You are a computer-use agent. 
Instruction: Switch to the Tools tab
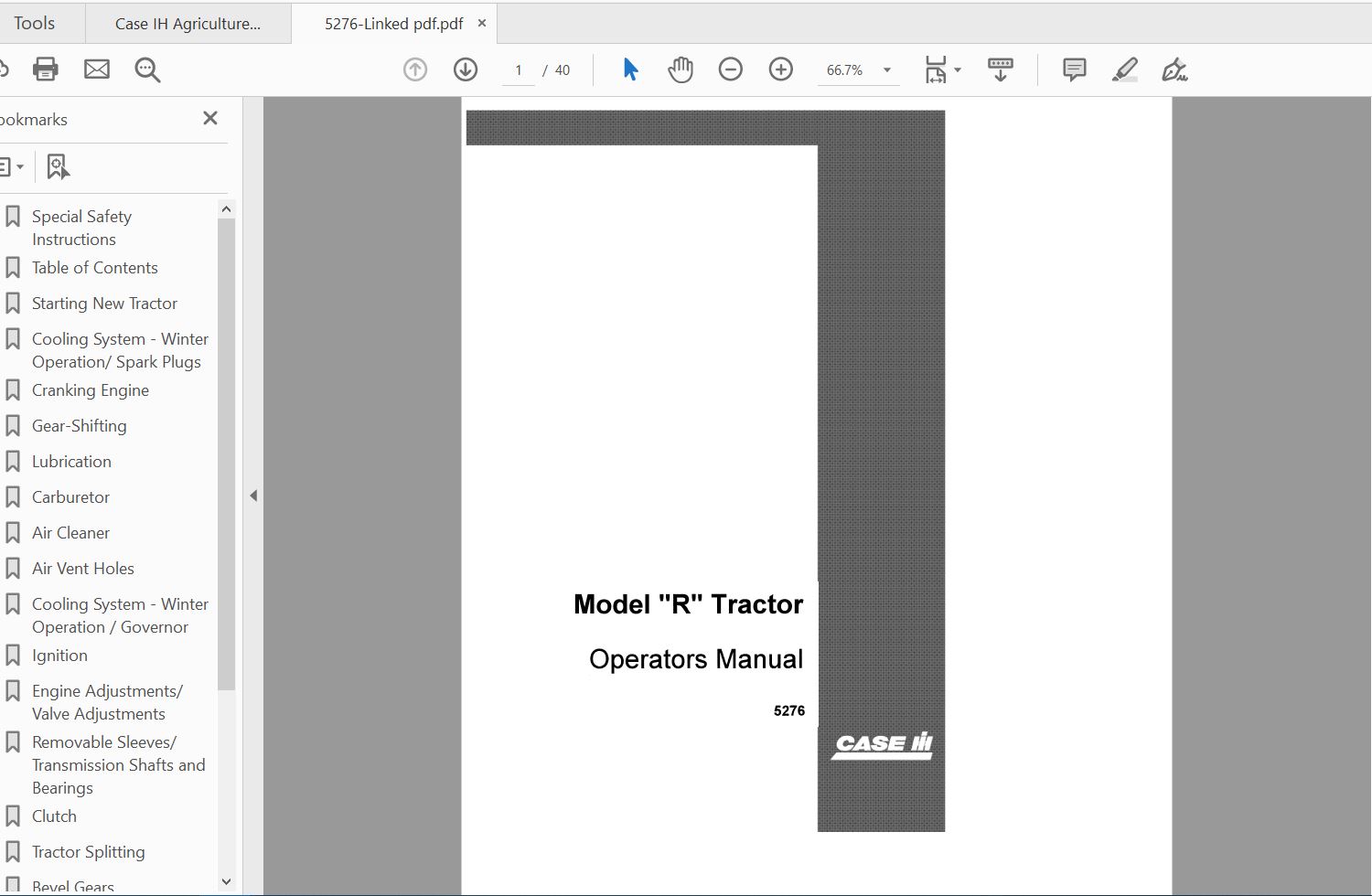(35, 23)
